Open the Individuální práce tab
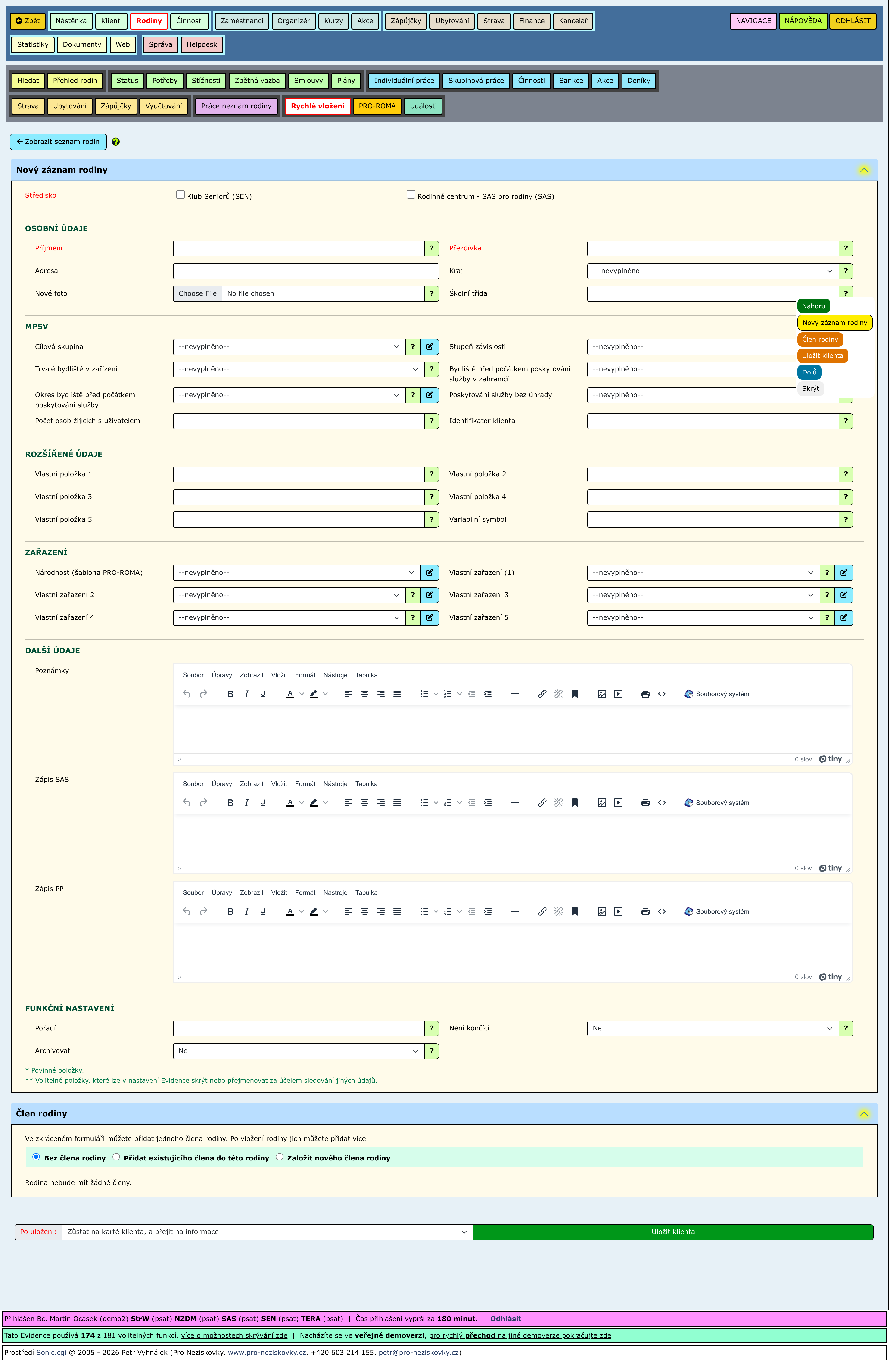Viewport: 890px width, 1372px height. pyautogui.click(x=404, y=81)
